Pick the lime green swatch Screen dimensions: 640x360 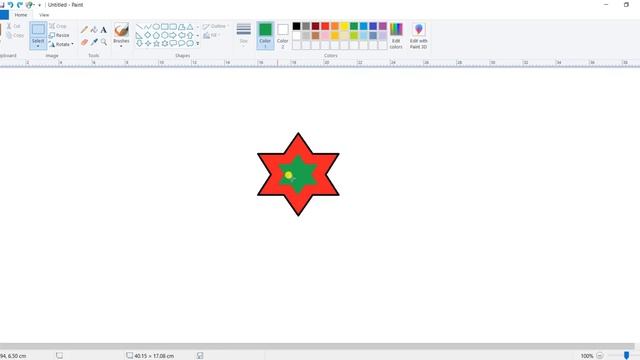[354, 36]
